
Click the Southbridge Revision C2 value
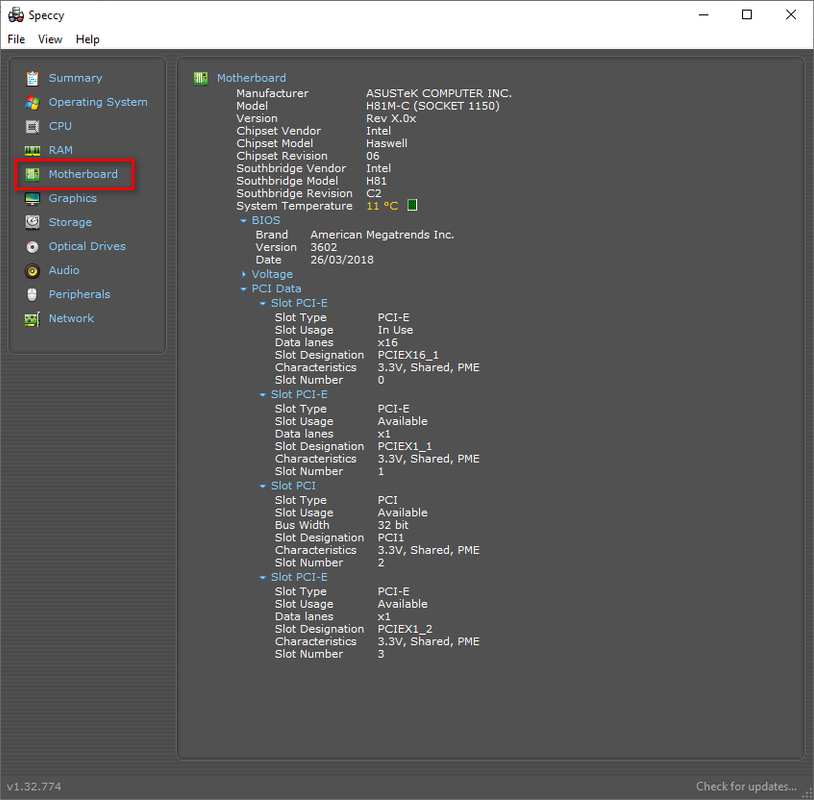click(x=374, y=193)
